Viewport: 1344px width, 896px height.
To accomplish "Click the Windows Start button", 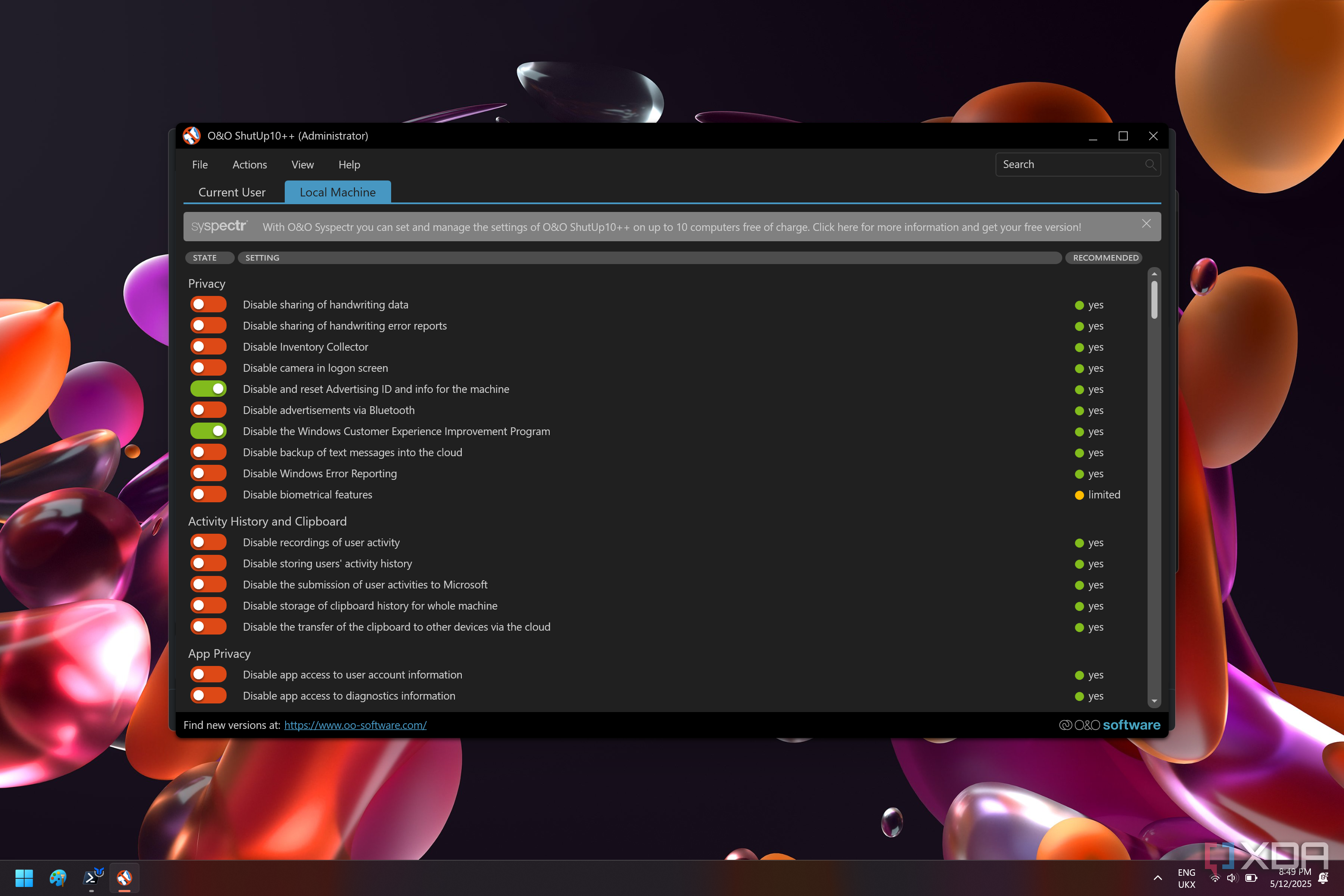I will pyautogui.click(x=24, y=877).
